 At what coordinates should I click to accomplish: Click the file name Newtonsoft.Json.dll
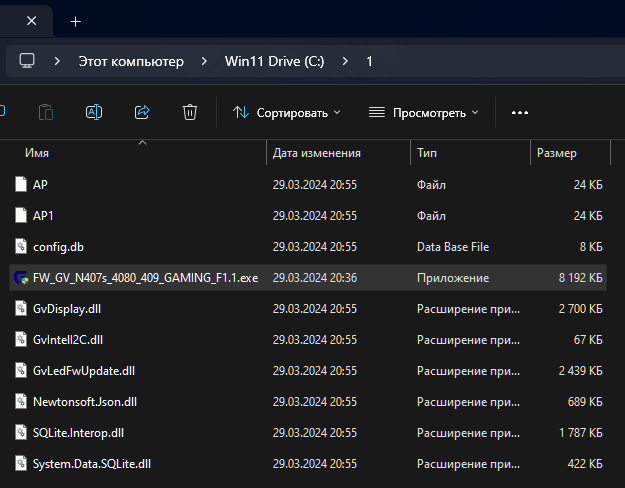click(x=85, y=401)
